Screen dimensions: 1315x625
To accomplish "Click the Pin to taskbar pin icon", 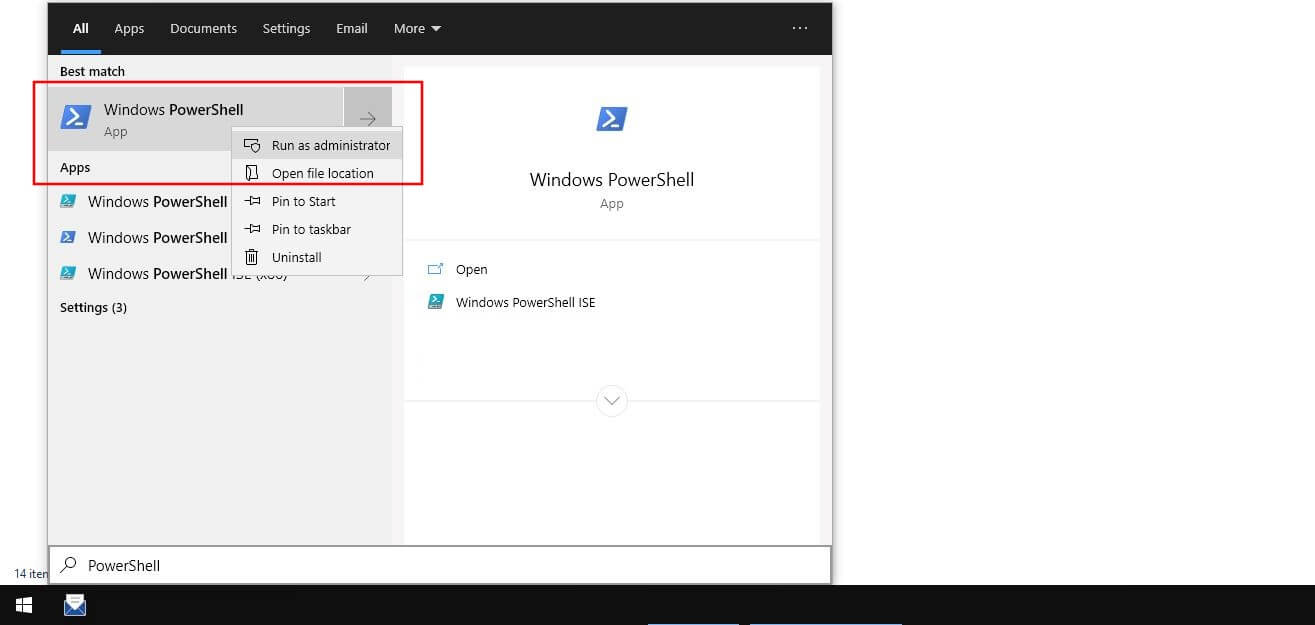I will tap(252, 229).
